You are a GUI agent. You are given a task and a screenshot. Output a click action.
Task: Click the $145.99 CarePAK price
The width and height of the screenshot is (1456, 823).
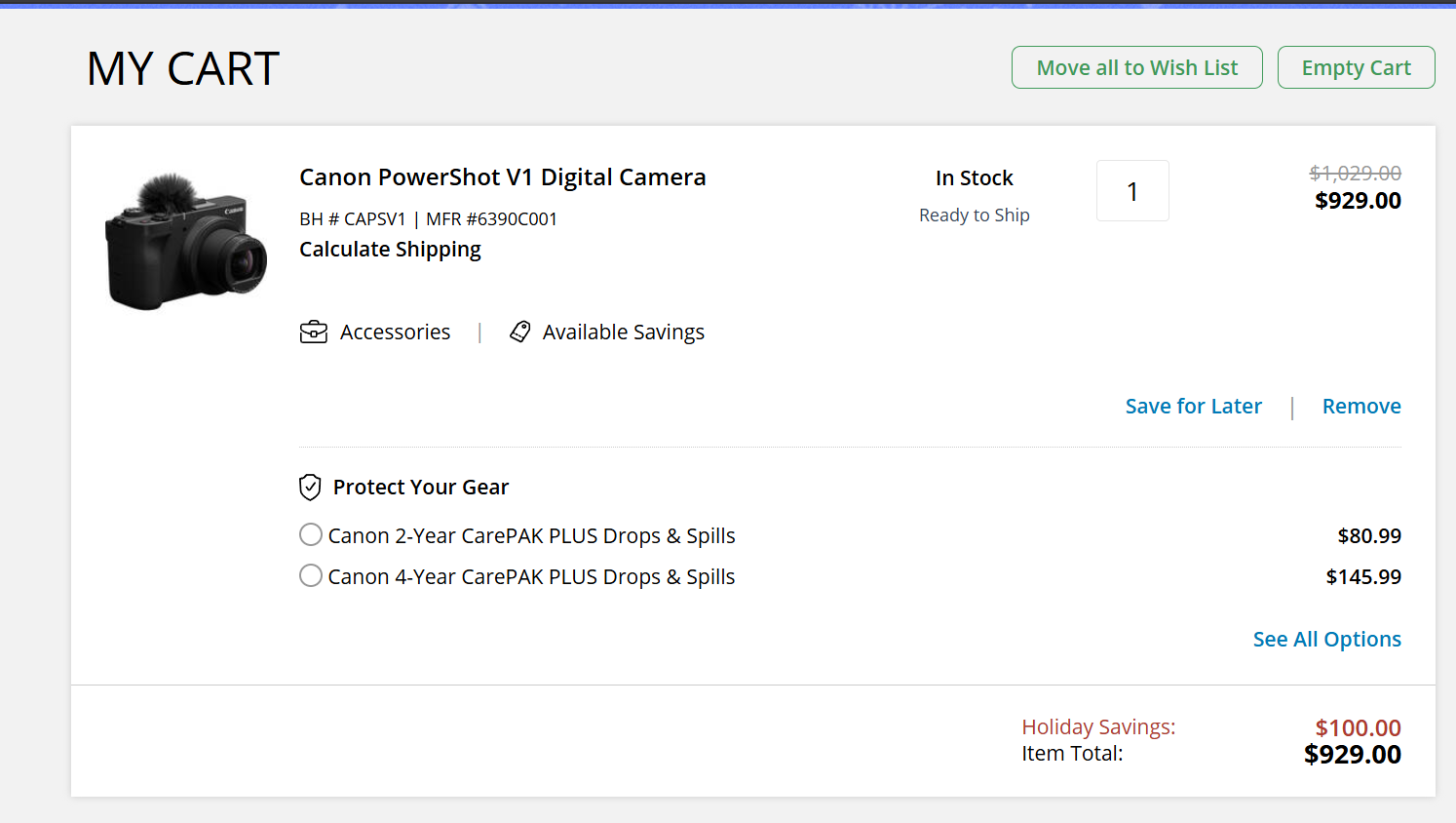tap(1362, 577)
